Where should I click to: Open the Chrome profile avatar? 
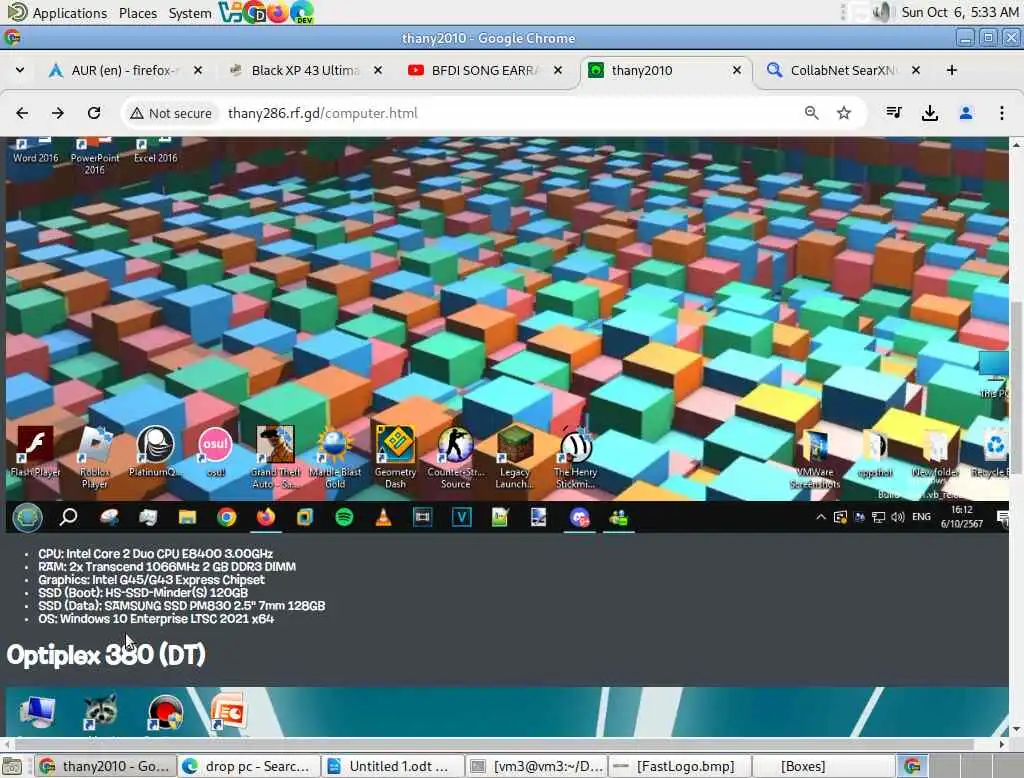[966, 113]
